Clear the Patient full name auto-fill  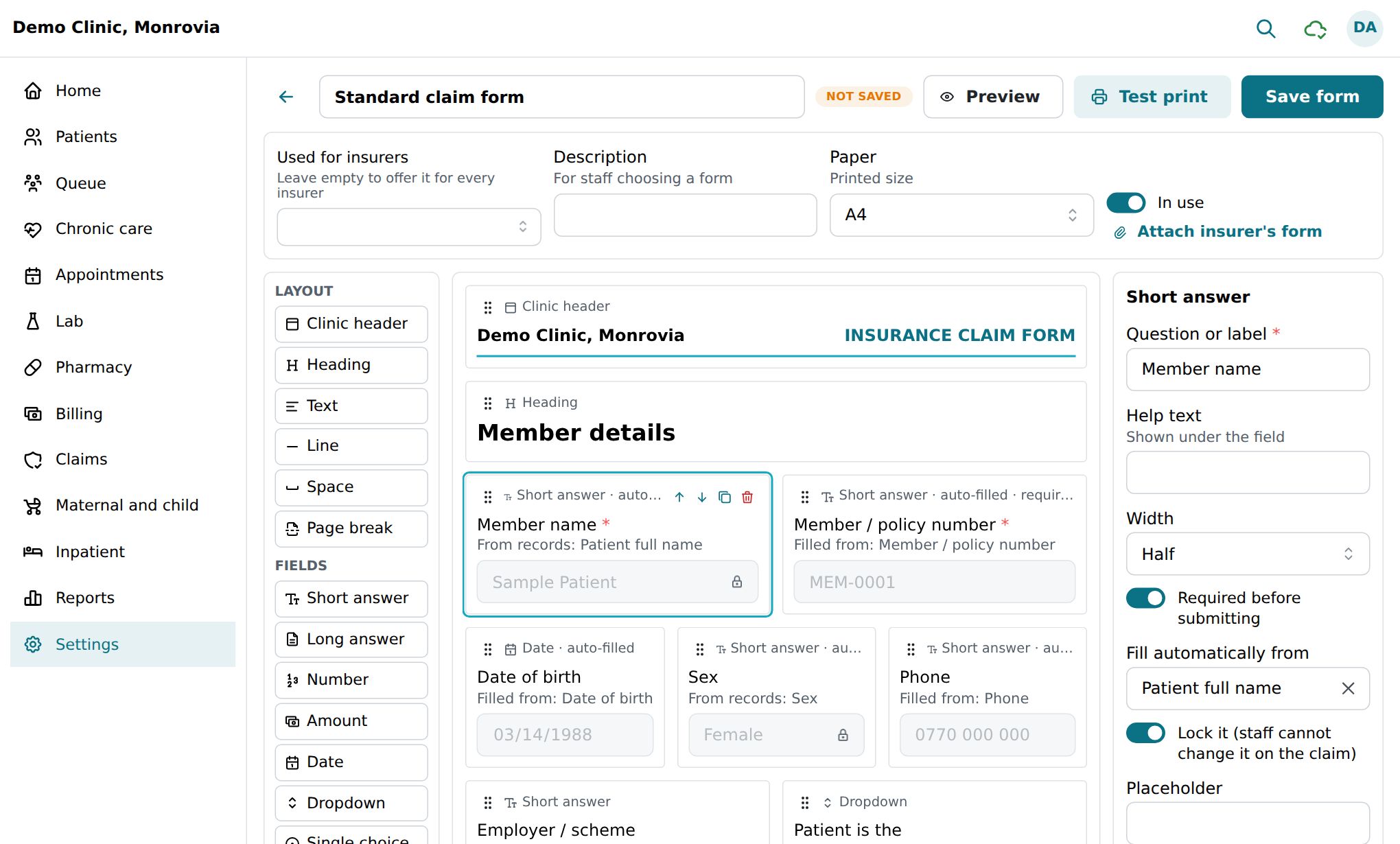coord(1348,688)
